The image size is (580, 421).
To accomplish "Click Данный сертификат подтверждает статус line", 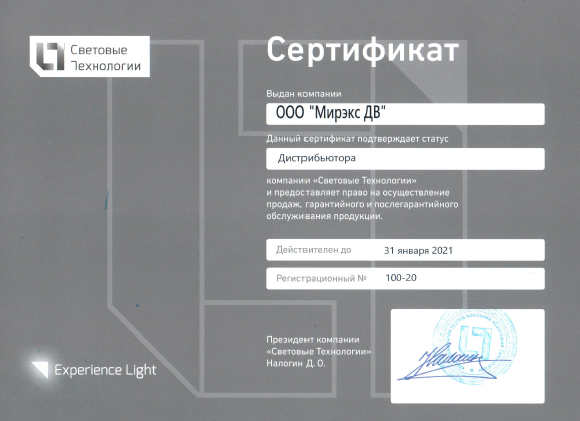I will pos(357,139).
